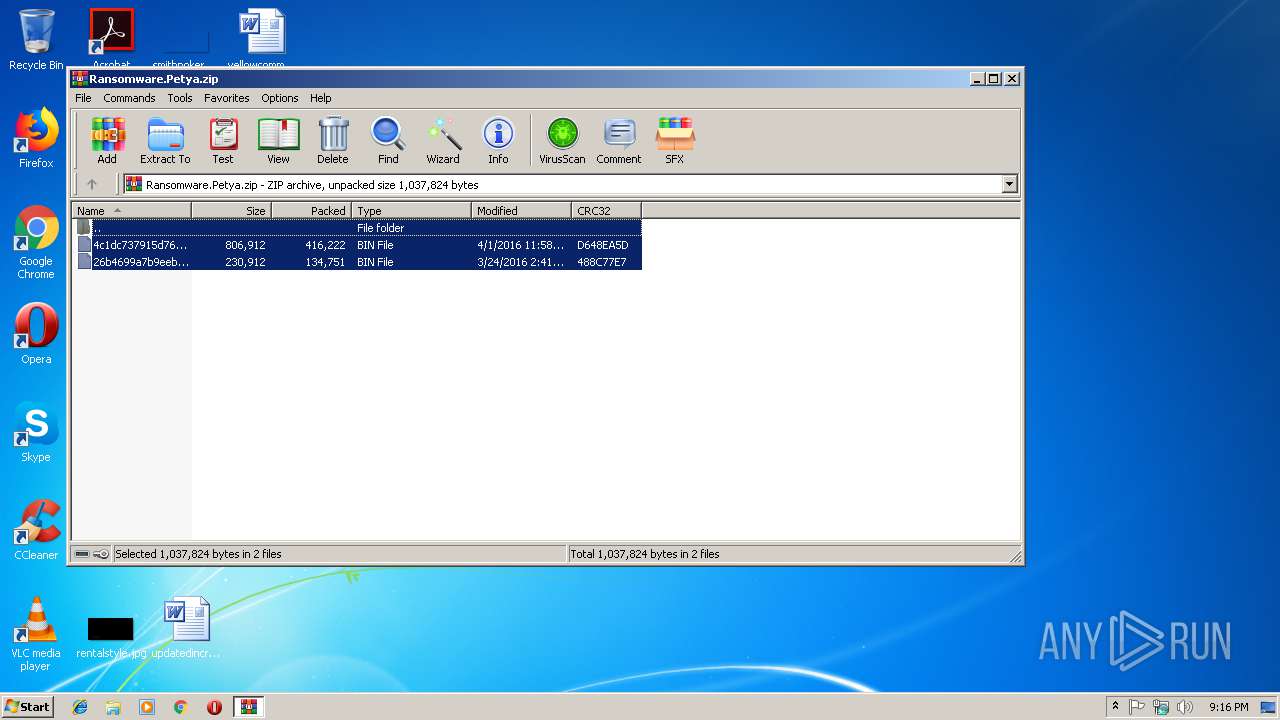Sort by the Modified column header
Image resolution: width=1280 pixels, height=720 pixels.
(x=521, y=210)
